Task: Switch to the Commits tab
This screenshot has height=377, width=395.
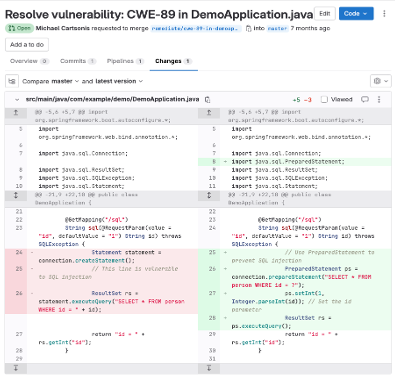Action: tap(78, 61)
